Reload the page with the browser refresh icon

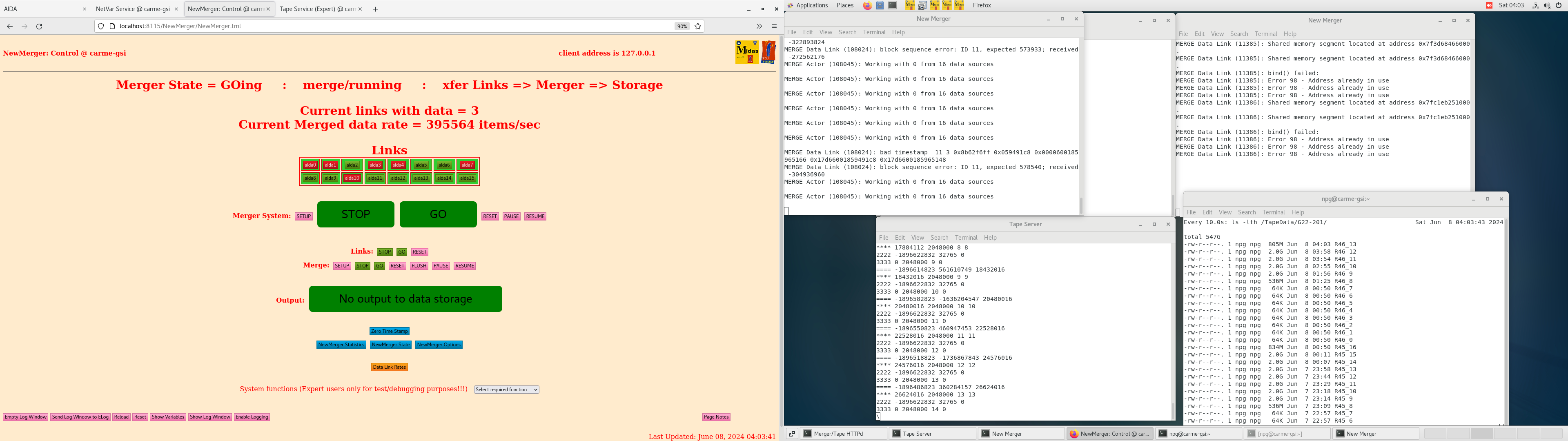point(40,26)
